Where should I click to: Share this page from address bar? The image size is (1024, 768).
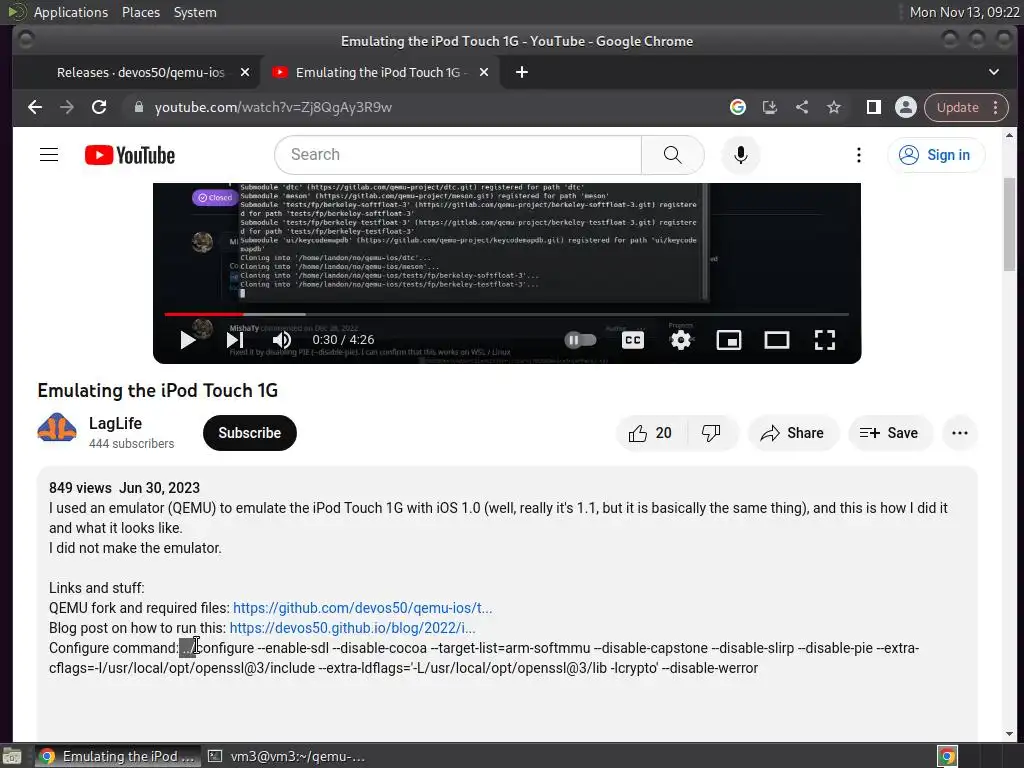[802, 107]
